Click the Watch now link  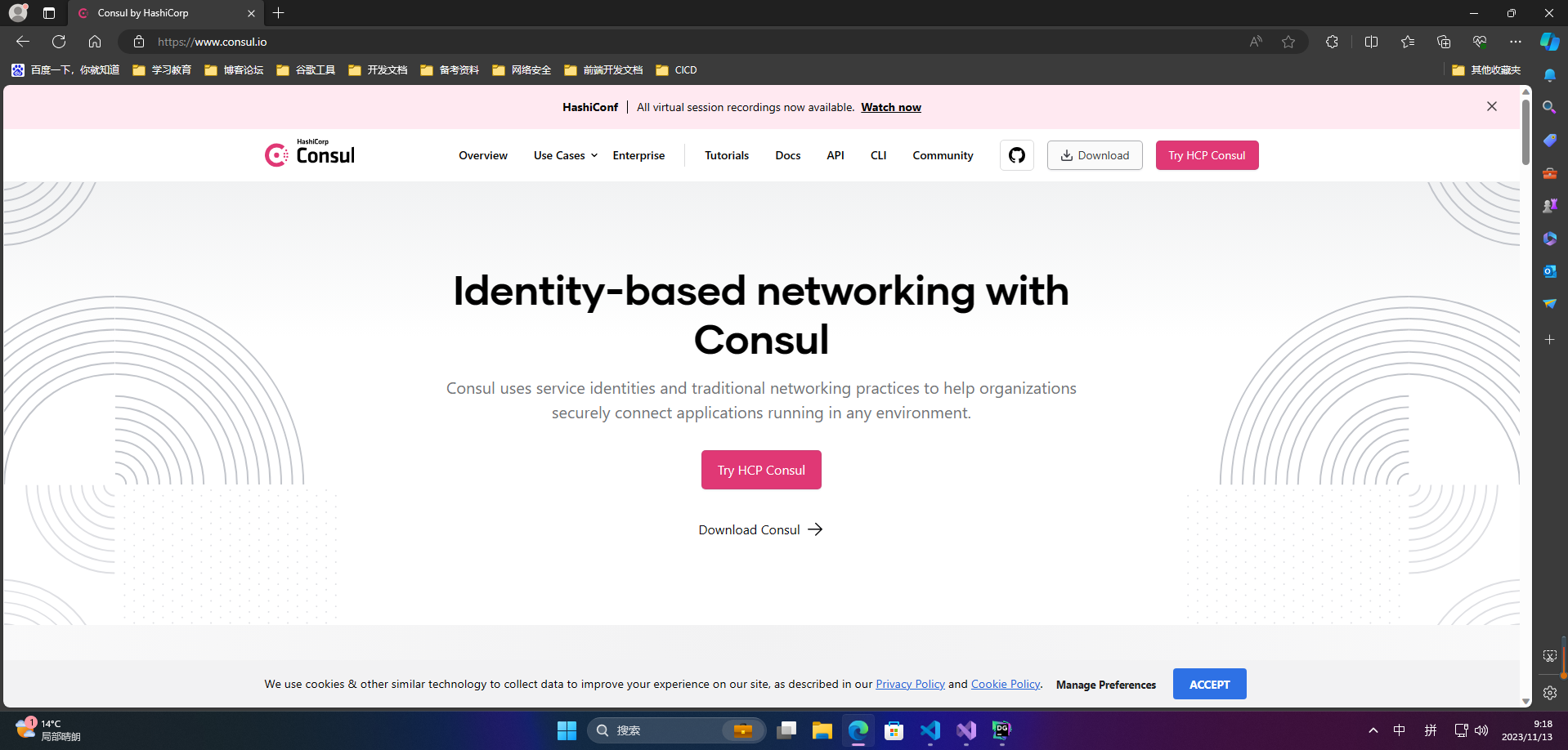[x=891, y=107]
